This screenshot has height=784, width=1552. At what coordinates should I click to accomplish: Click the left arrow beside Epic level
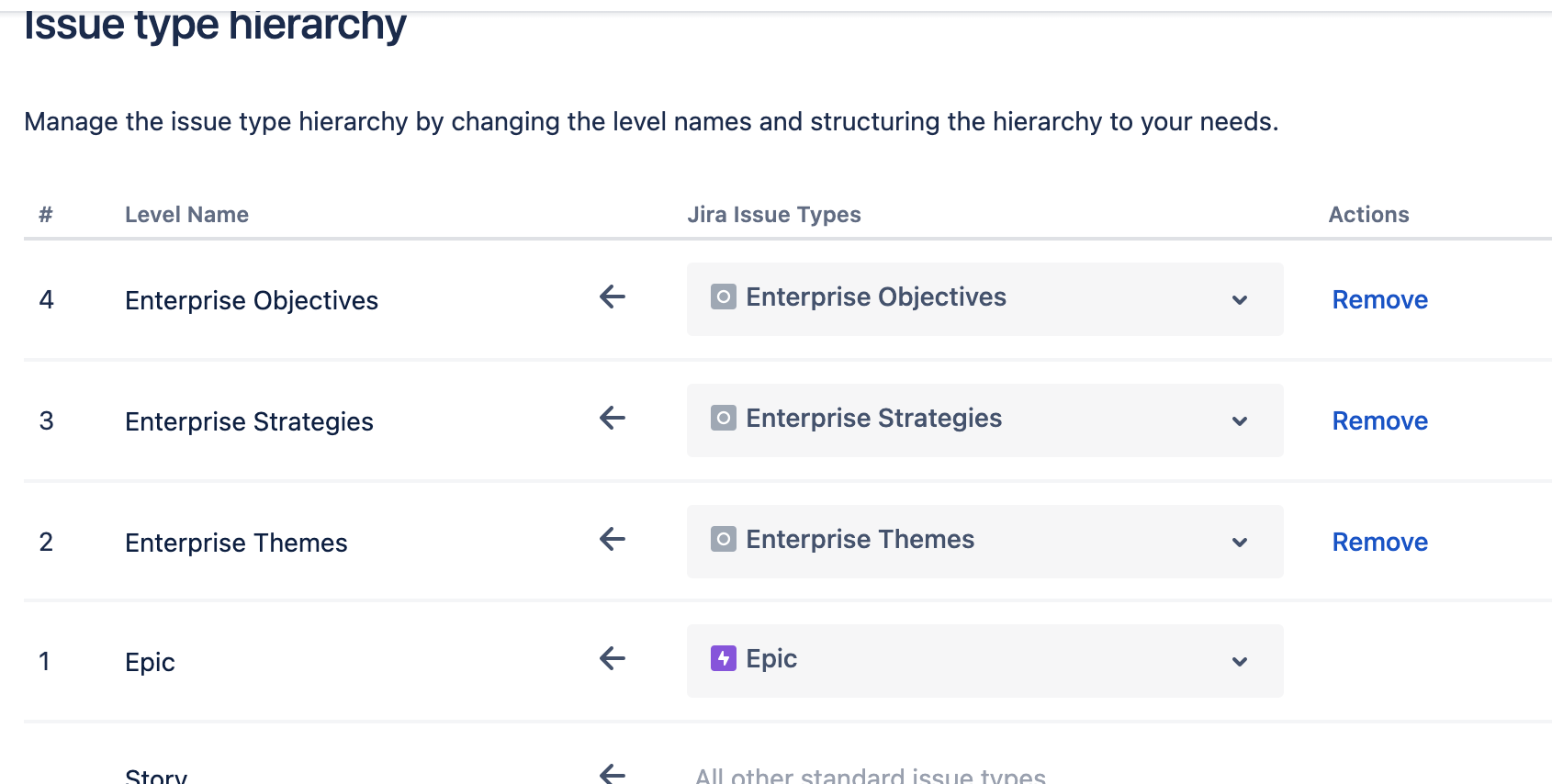pyautogui.click(x=613, y=658)
